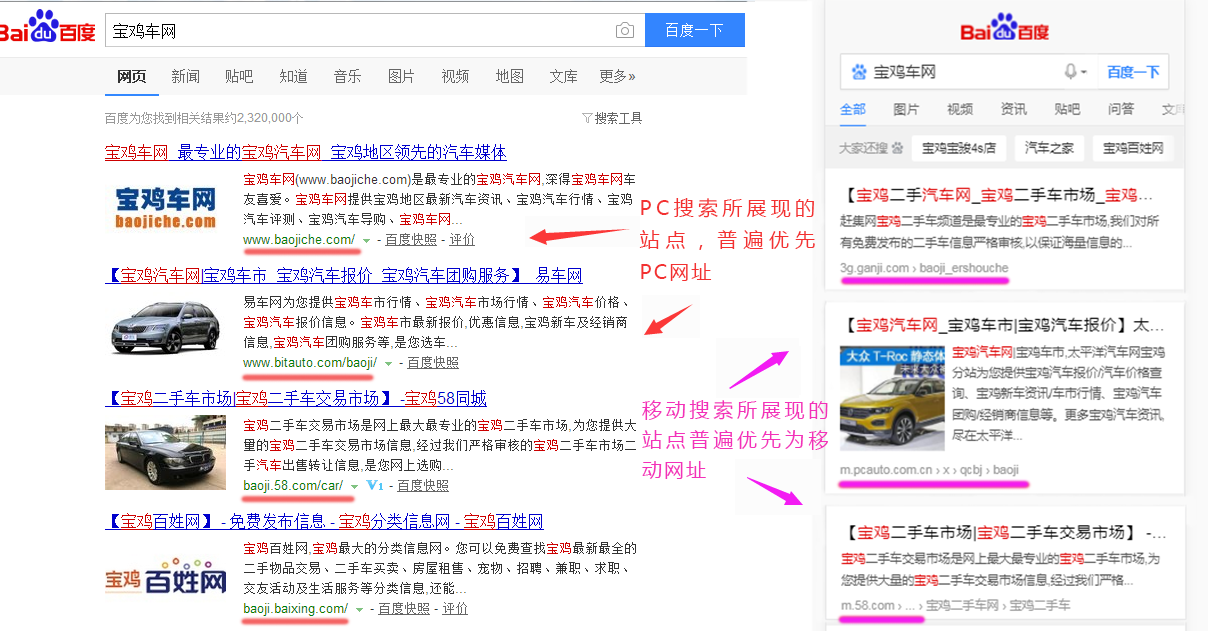Expand the mobile voice input dropdown arrow
The width and height of the screenshot is (1208, 631).
(x=1085, y=73)
